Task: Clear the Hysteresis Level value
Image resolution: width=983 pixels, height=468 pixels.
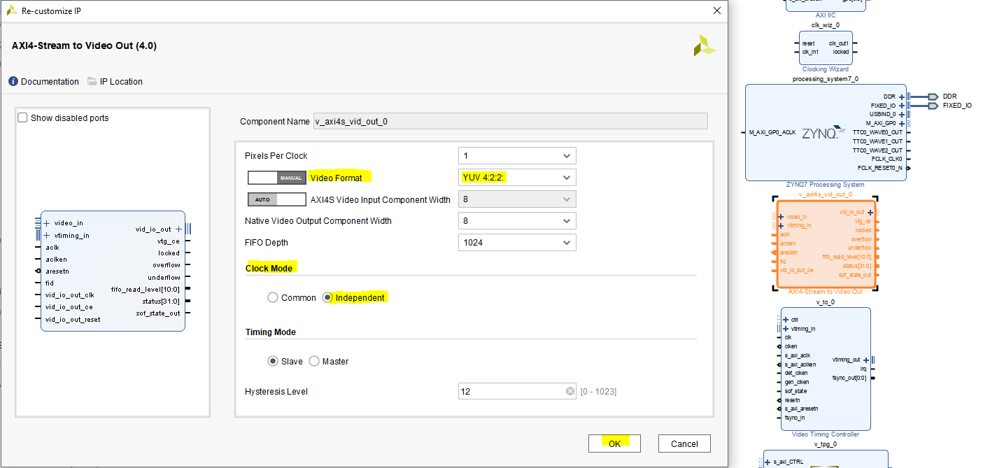Action: [570, 391]
